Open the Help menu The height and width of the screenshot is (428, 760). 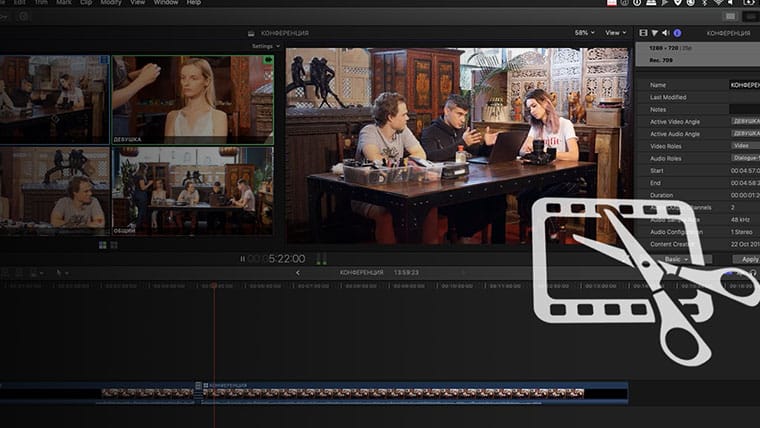click(194, 2)
